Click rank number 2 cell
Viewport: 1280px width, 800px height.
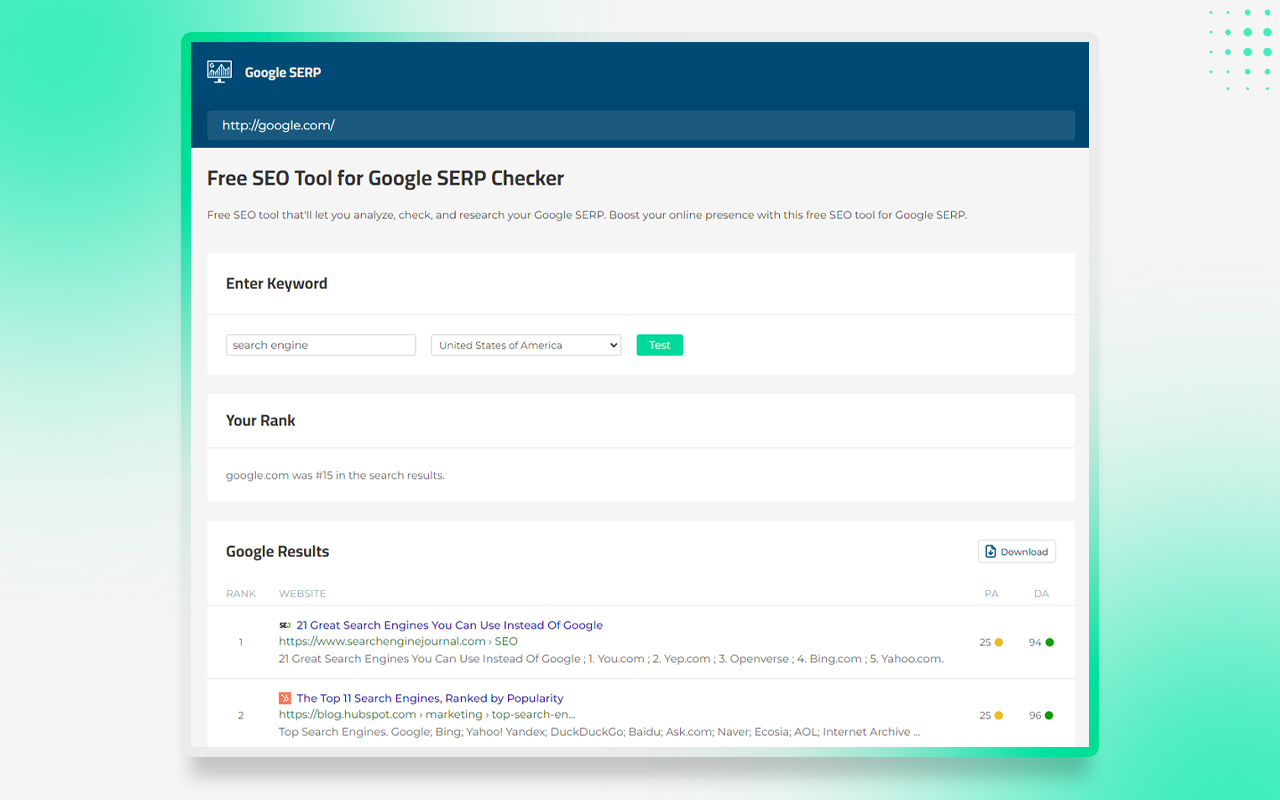(241, 715)
